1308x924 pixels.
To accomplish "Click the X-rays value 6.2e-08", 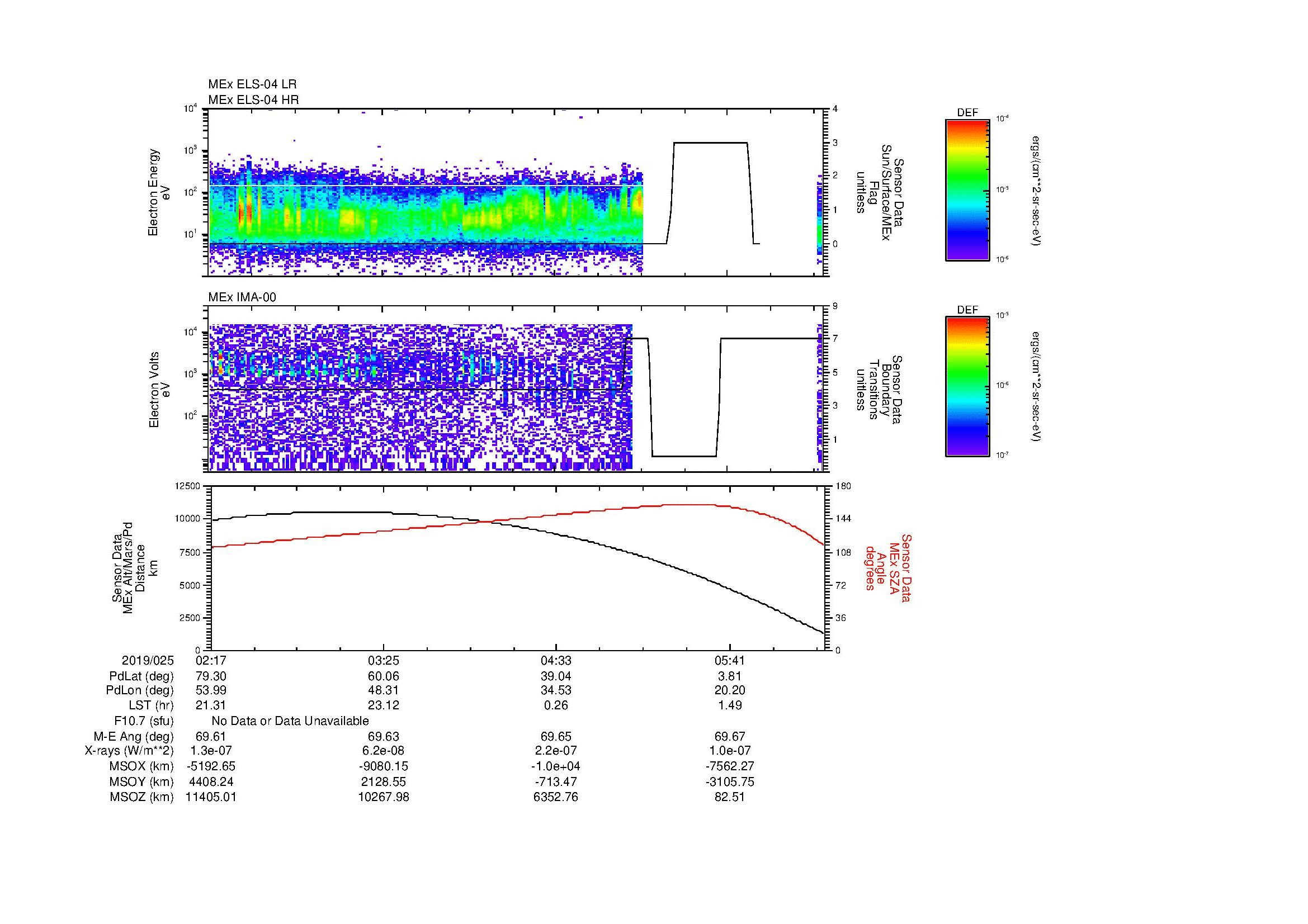I will 384,751.
